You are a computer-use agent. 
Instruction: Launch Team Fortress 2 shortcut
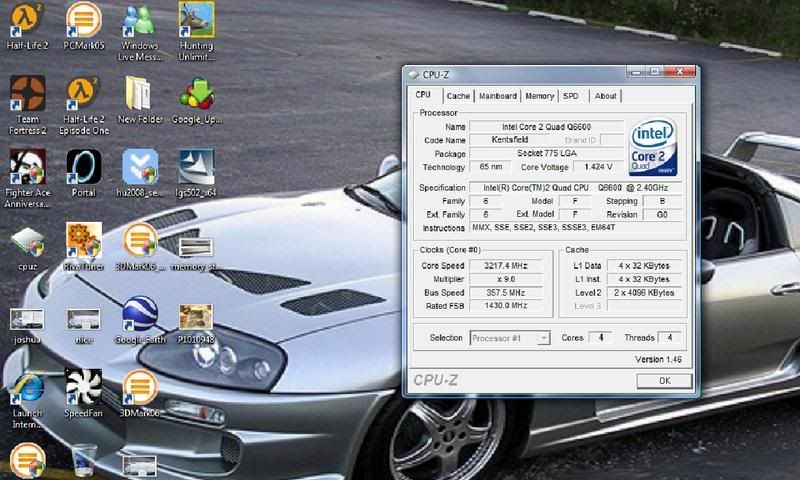click(28, 105)
